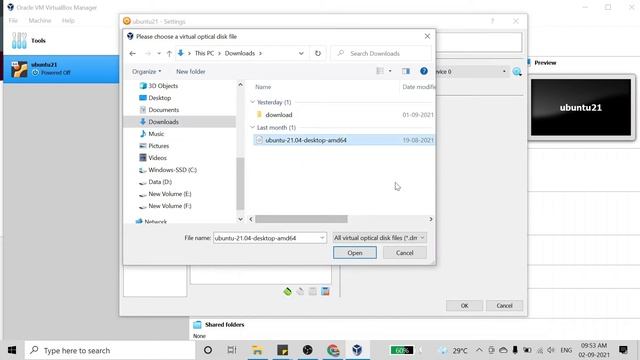
Task: Open Windows-SSD (C:) drive
Action: [172, 170]
